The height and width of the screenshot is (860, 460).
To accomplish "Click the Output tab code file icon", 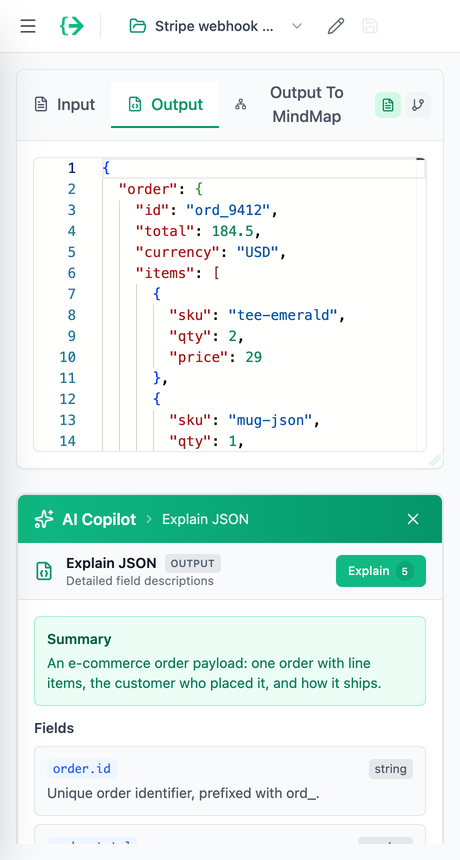I will [x=134, y=105].
